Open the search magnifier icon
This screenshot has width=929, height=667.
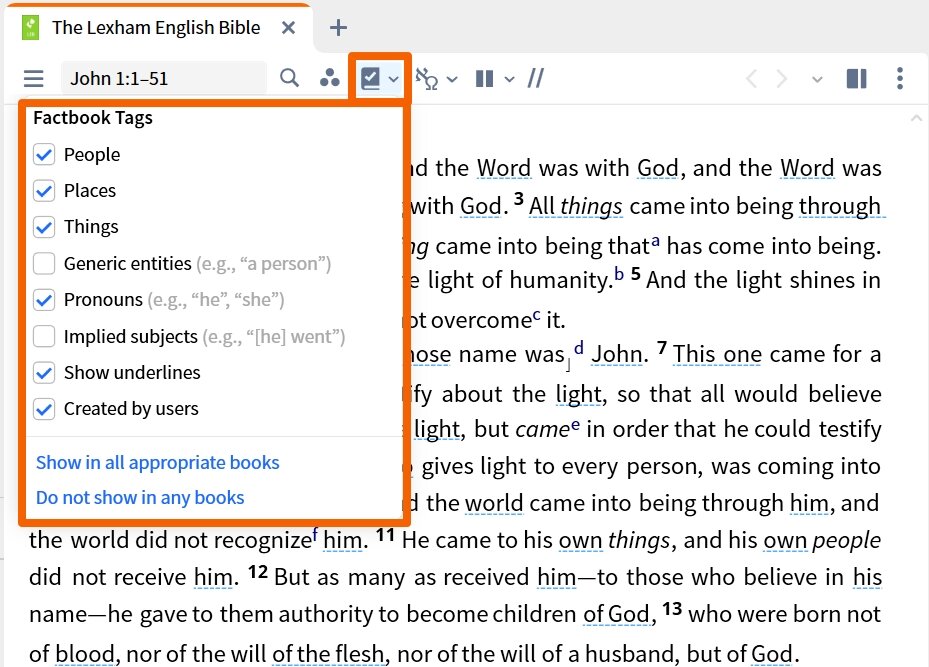coord(289,78)
